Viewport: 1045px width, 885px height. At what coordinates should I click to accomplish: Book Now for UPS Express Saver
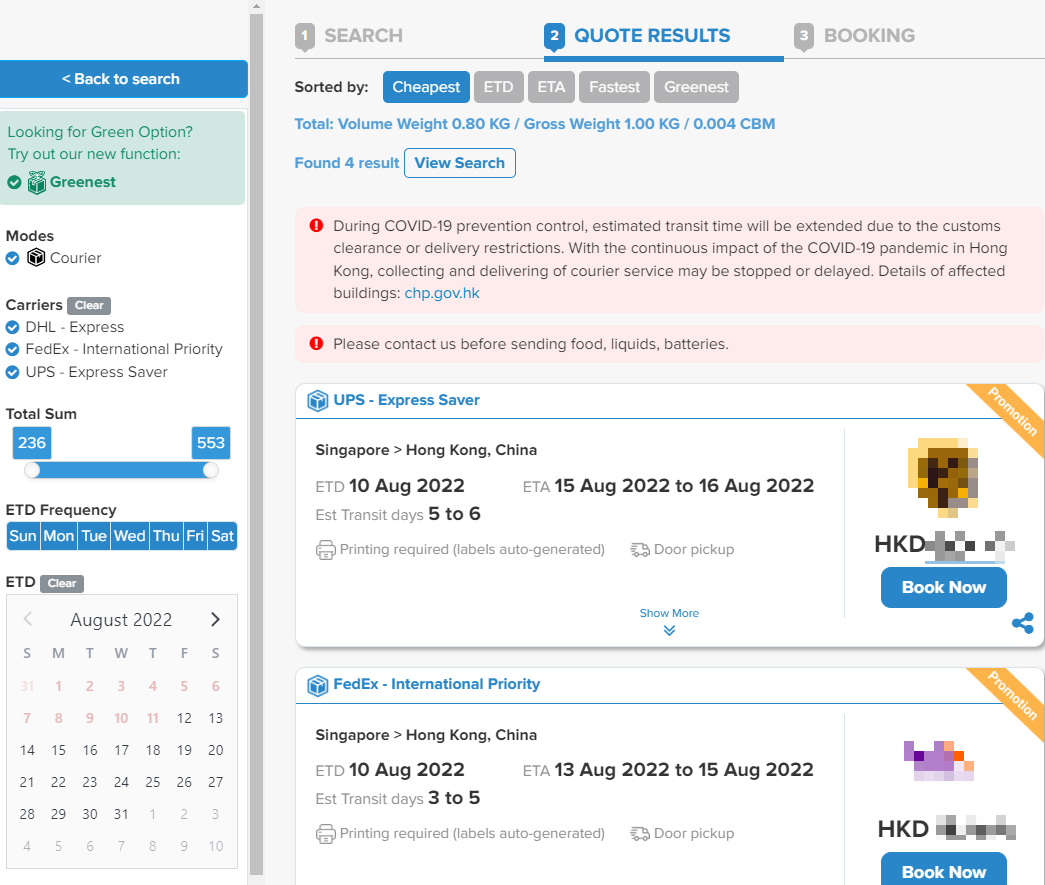pyautogui.click(x=944, y=587)
